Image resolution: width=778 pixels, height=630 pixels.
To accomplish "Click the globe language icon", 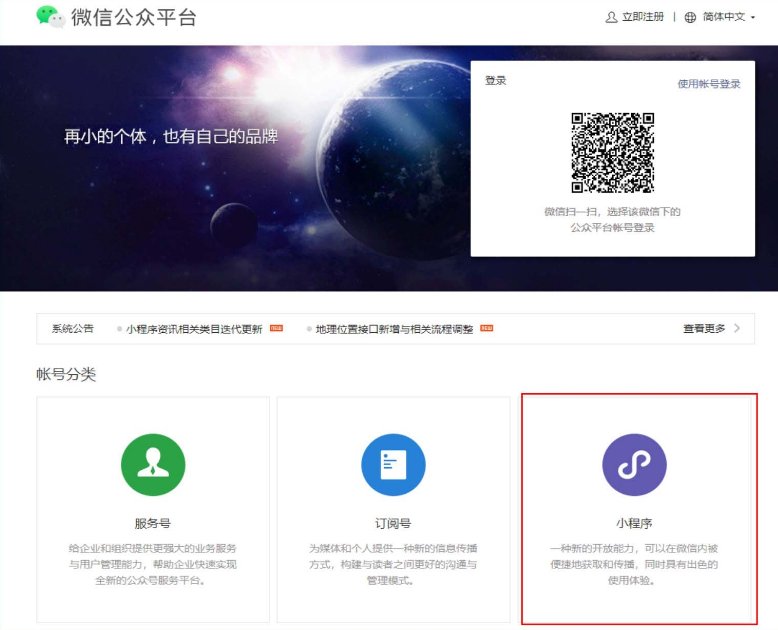I will point(690,17).
